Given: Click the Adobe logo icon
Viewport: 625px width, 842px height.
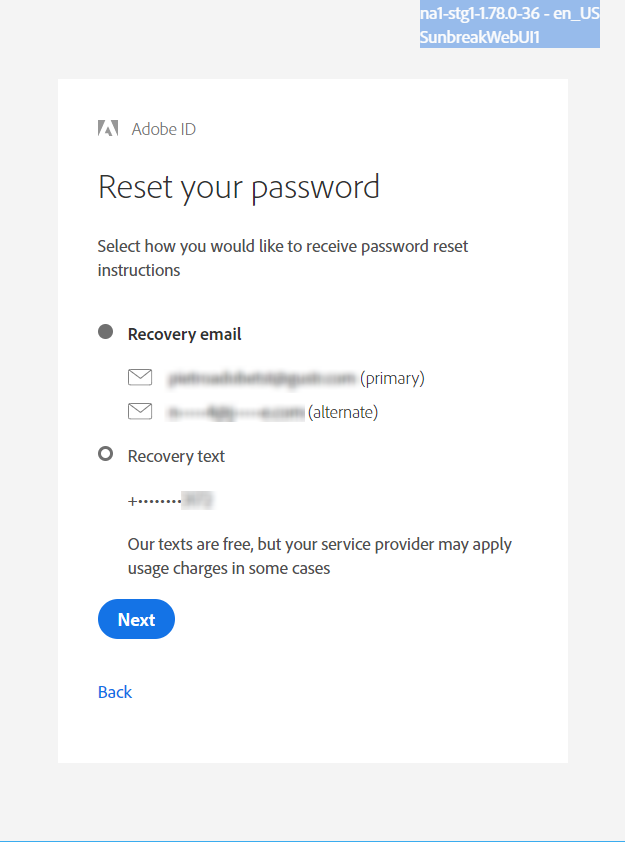Looking at the screenshot, I should 108,128.
